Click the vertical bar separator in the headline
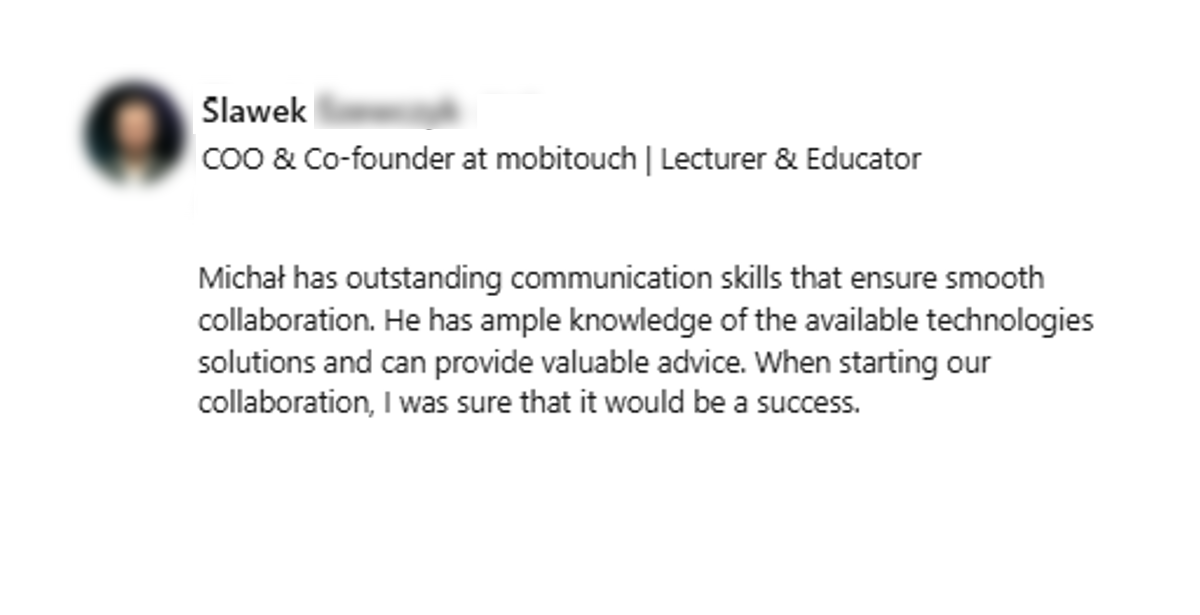 click(x=647, y=159)
